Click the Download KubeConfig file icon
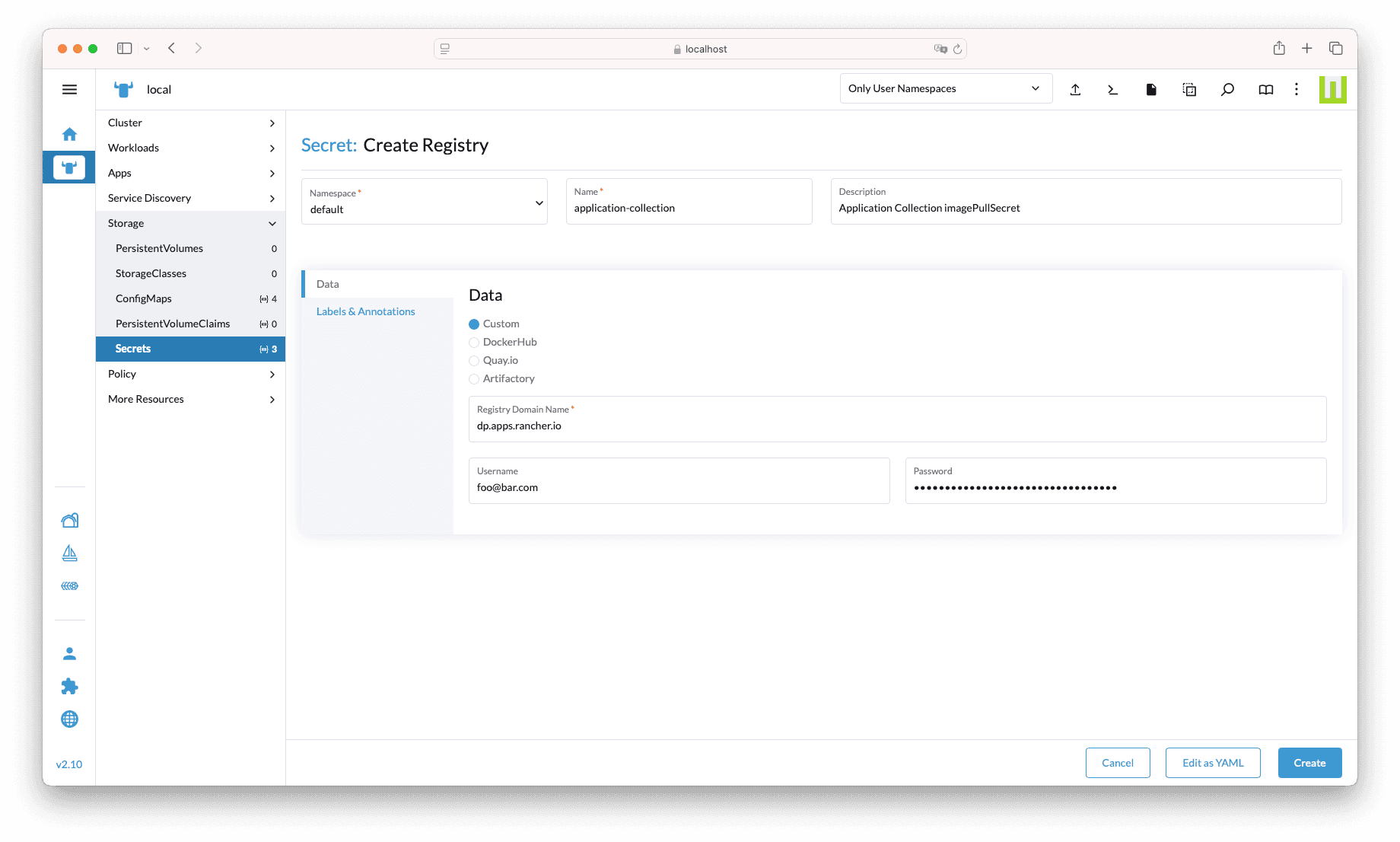The height and width of the screenshot is (842, 1400). [1151, 90]
